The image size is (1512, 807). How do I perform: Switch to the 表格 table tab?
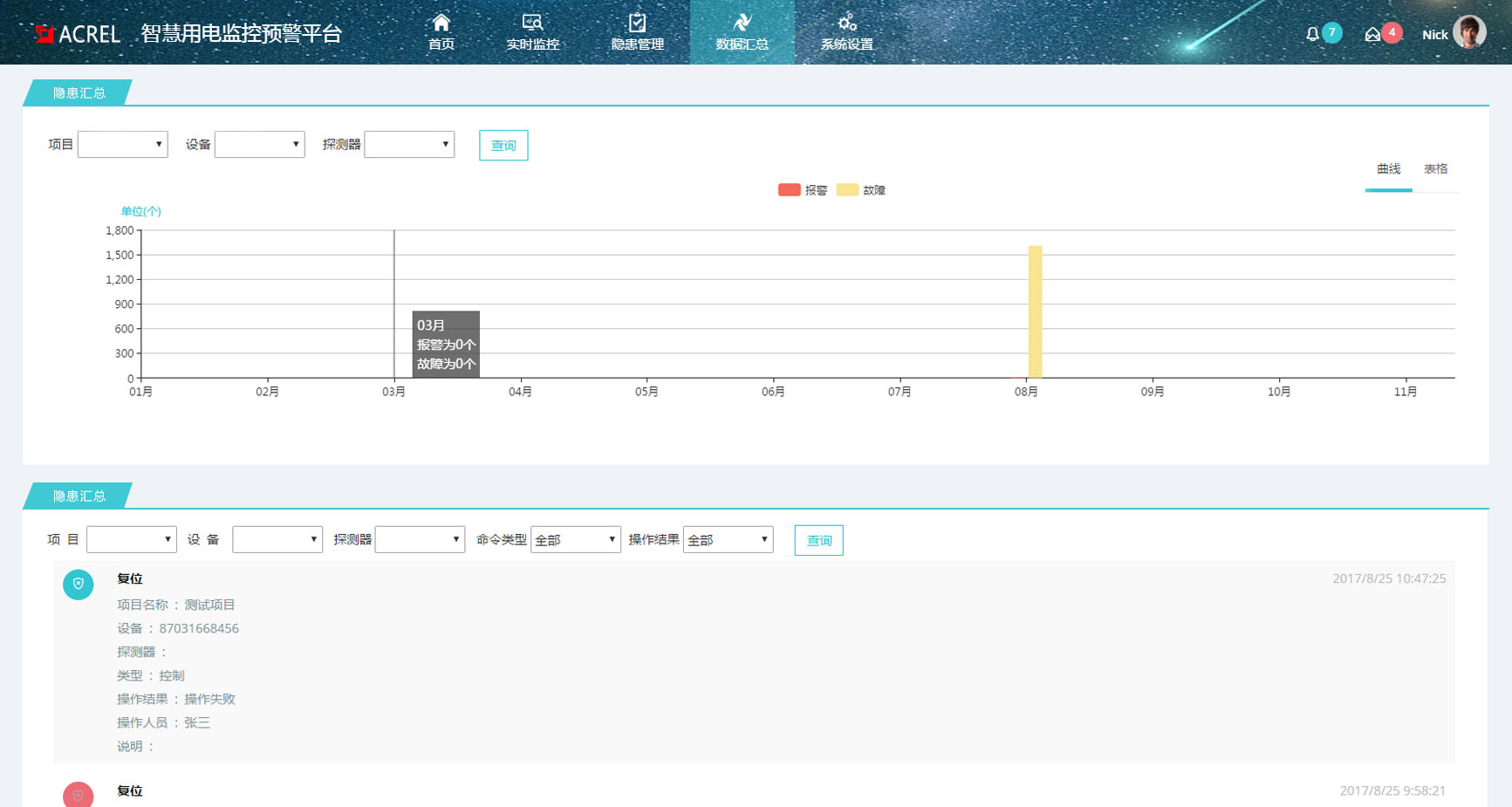[x=1435, y=169]
